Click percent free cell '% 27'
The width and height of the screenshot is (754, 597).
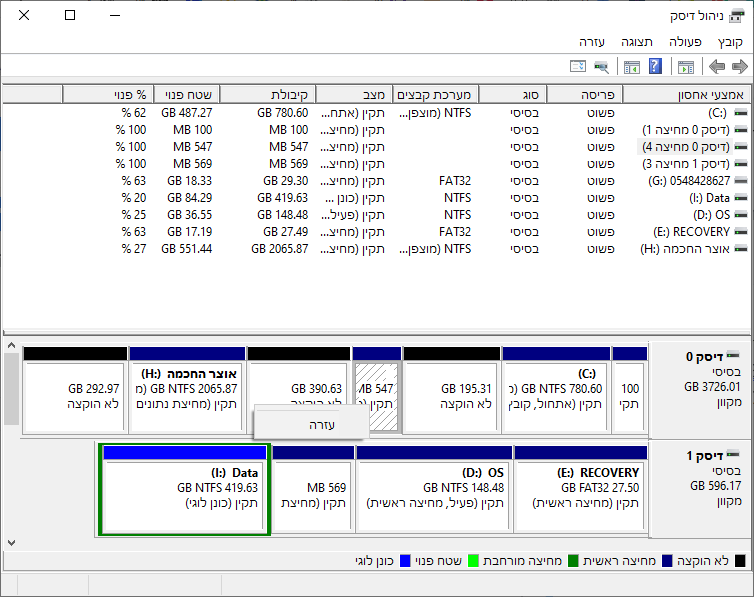point(134,249)
